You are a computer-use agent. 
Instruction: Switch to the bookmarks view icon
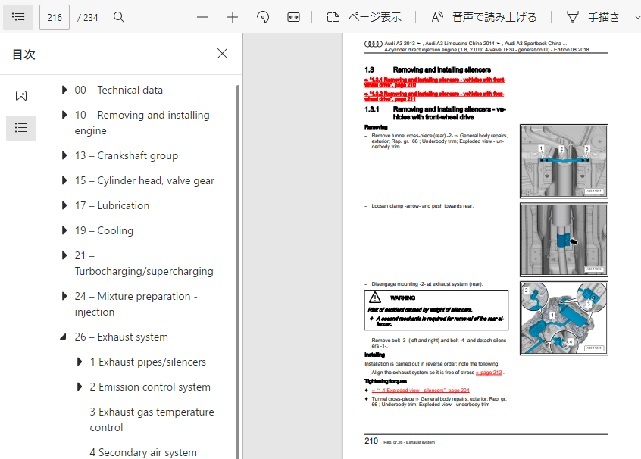(21, 96)
